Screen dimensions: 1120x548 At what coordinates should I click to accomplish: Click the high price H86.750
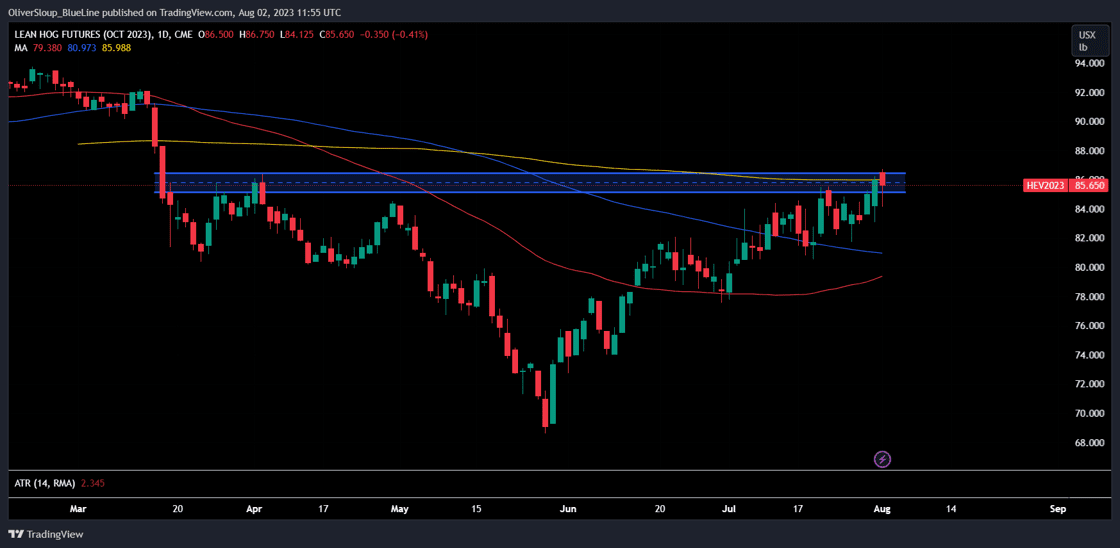[256, 35]
